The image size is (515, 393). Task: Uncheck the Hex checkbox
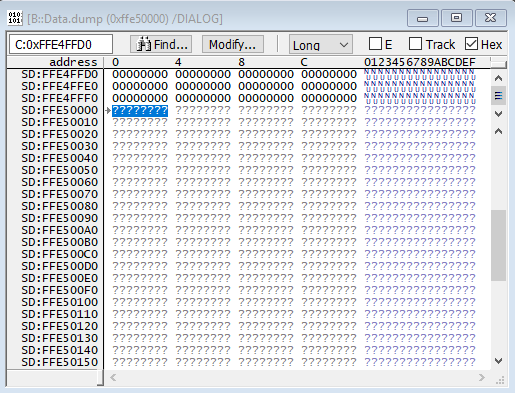tap(471, 44)
